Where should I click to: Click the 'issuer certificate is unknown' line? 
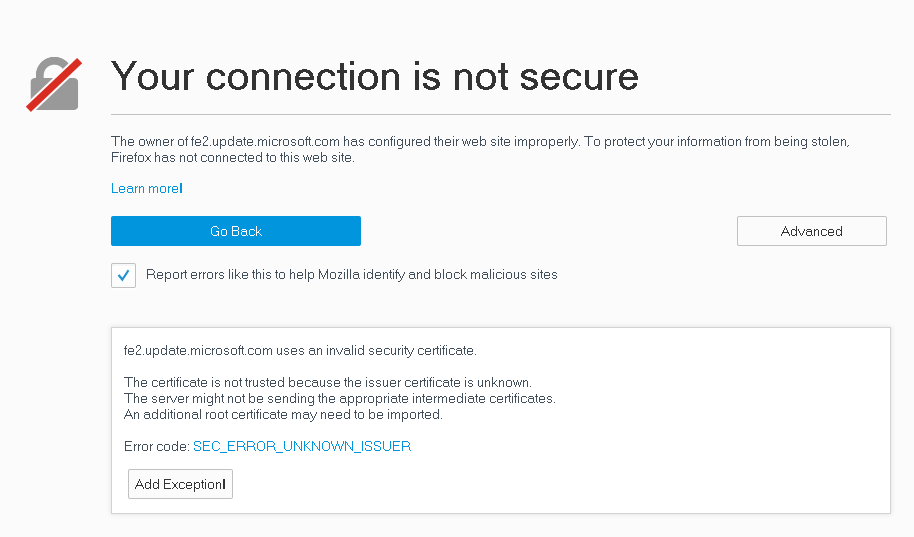(x=328, y=382)
